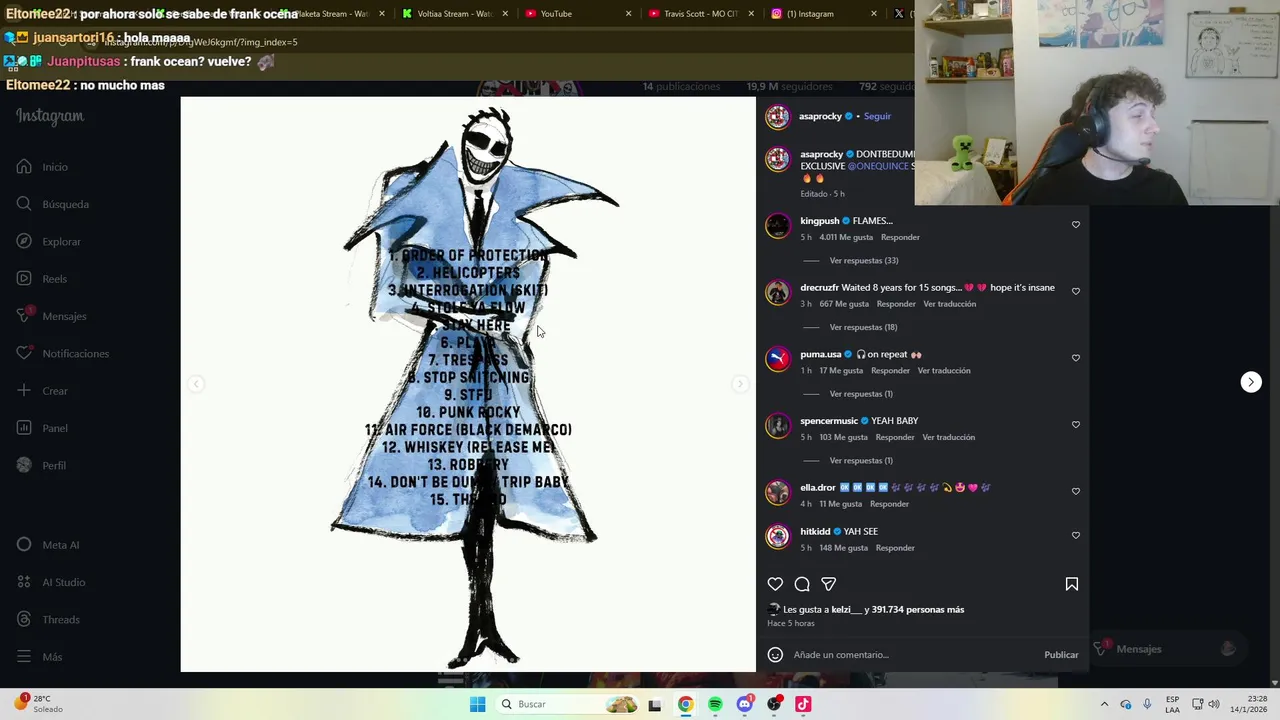This screenshot has height=720, width=1280.
Task: Share the post with the paper-plane icon
Action: pos(829,584)
